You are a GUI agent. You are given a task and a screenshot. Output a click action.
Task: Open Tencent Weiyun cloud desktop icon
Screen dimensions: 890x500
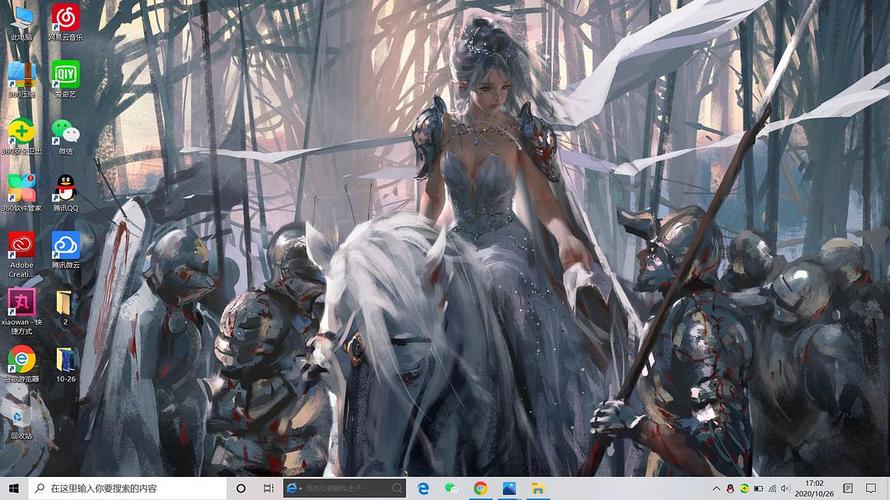(66, 245)
